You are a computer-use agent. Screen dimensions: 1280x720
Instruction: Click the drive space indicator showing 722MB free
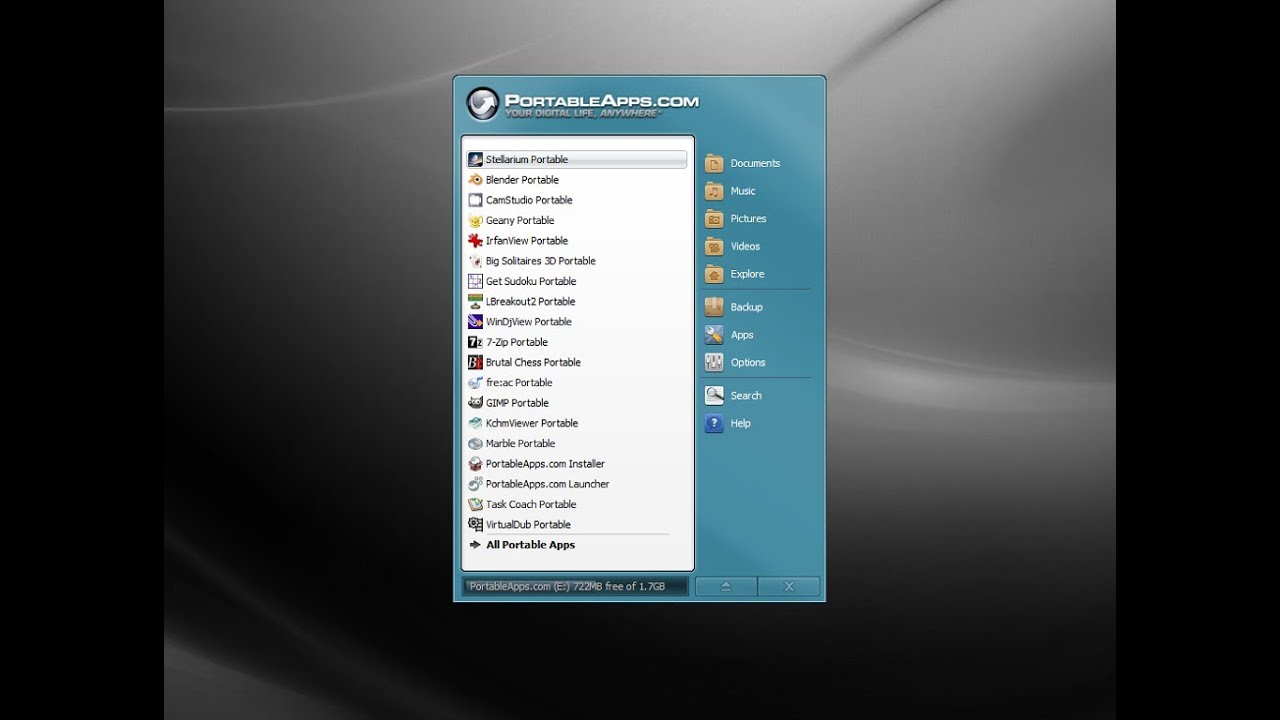point(575,586)
